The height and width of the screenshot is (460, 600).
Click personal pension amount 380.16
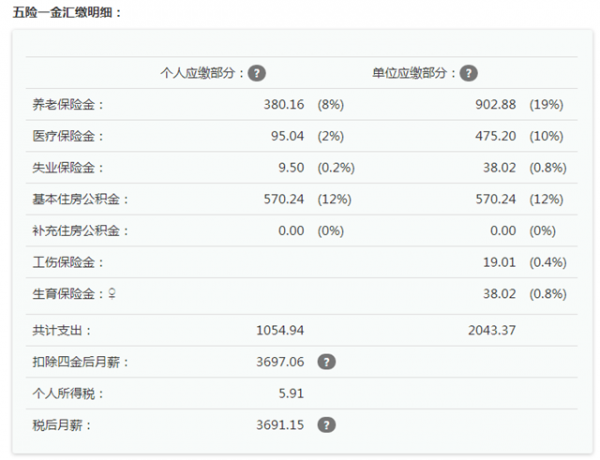click(284, 104)
